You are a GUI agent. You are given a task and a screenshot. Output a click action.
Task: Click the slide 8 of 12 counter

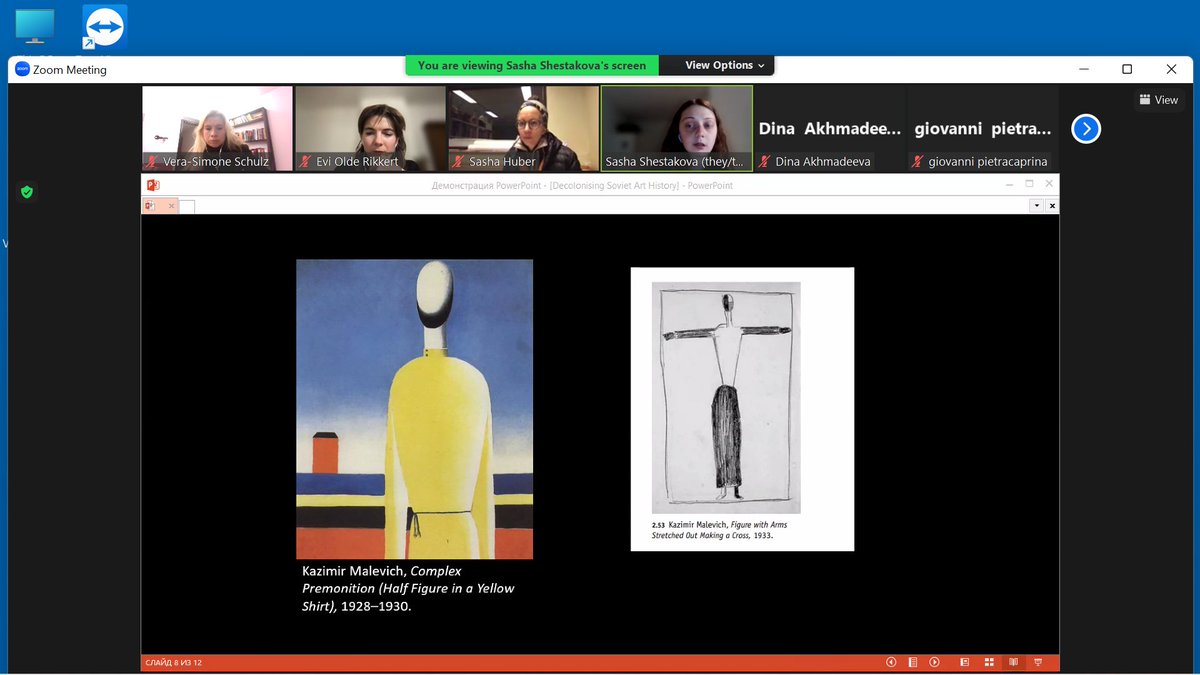(173, 662)
